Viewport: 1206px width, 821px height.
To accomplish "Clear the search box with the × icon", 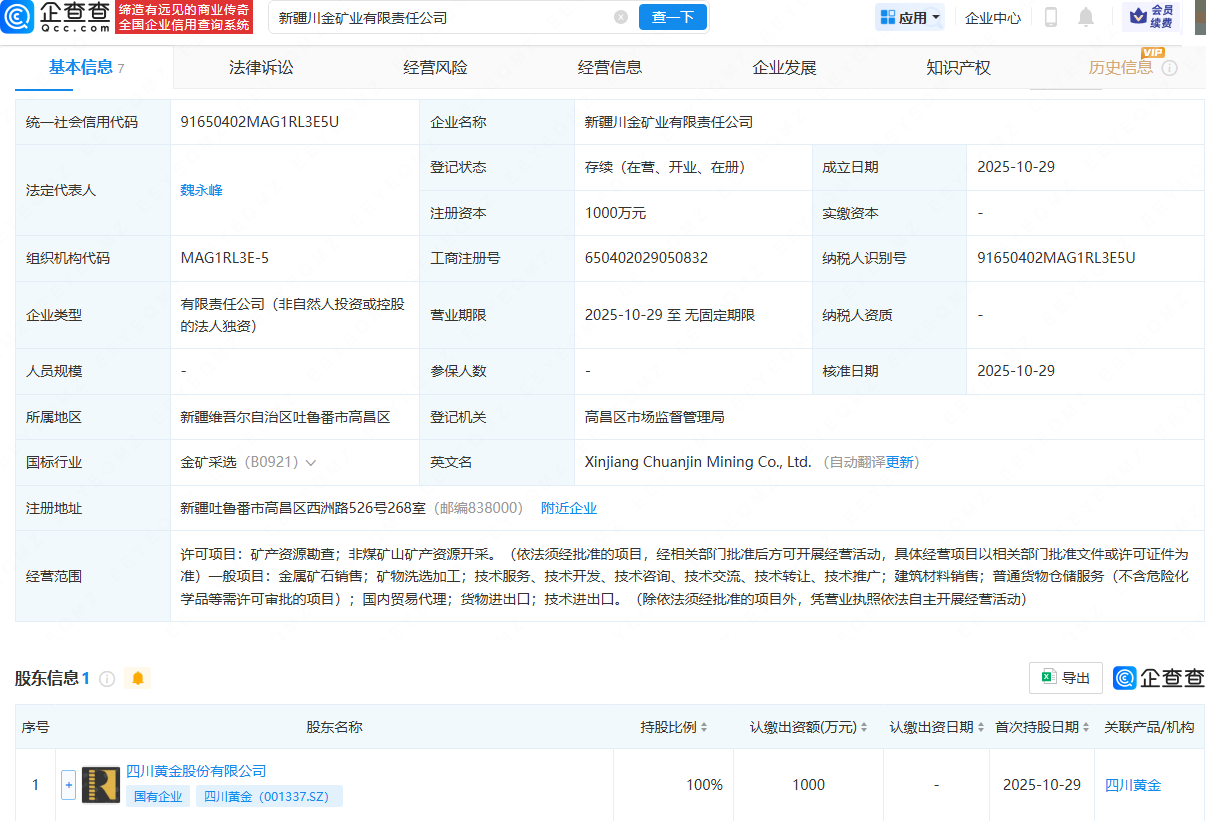I will point(622,17).
